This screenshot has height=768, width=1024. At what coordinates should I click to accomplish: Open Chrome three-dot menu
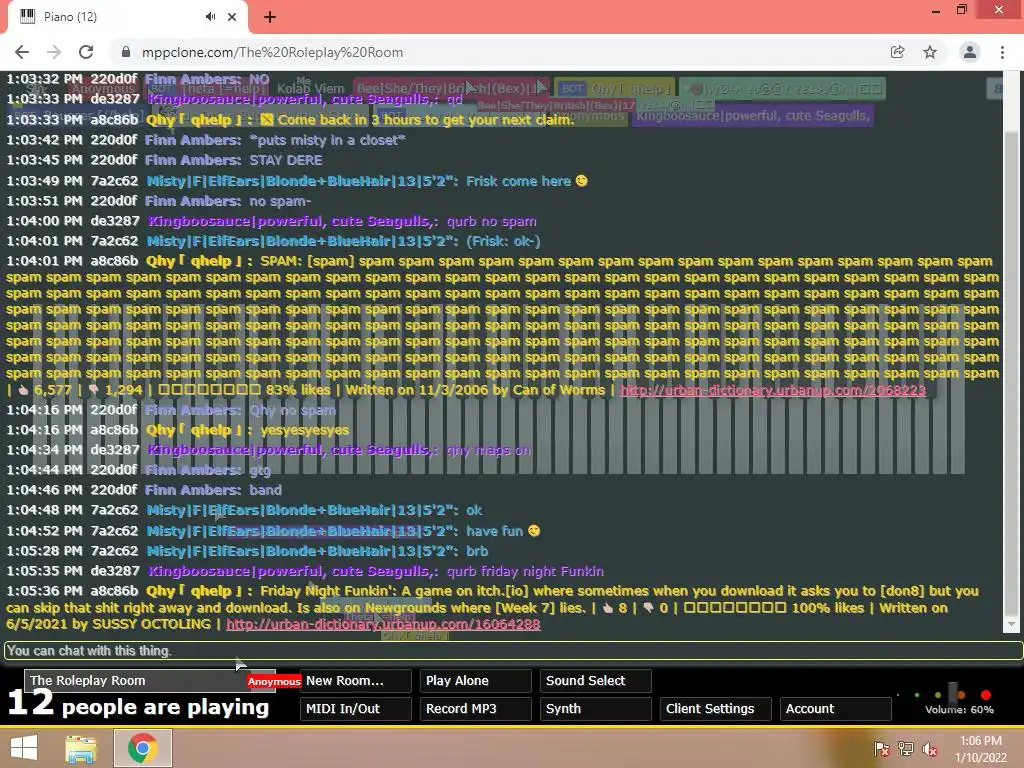click(x=1002, y=52)
